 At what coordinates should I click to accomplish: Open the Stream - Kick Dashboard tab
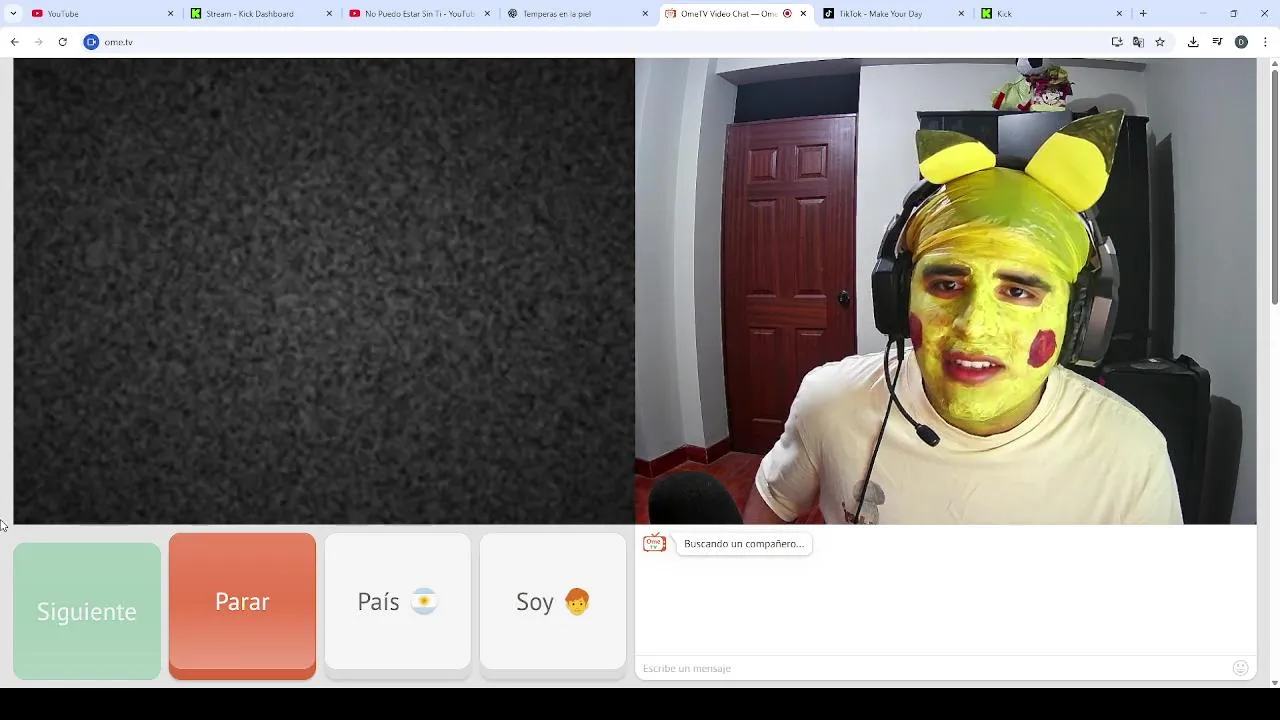point(259,14)
